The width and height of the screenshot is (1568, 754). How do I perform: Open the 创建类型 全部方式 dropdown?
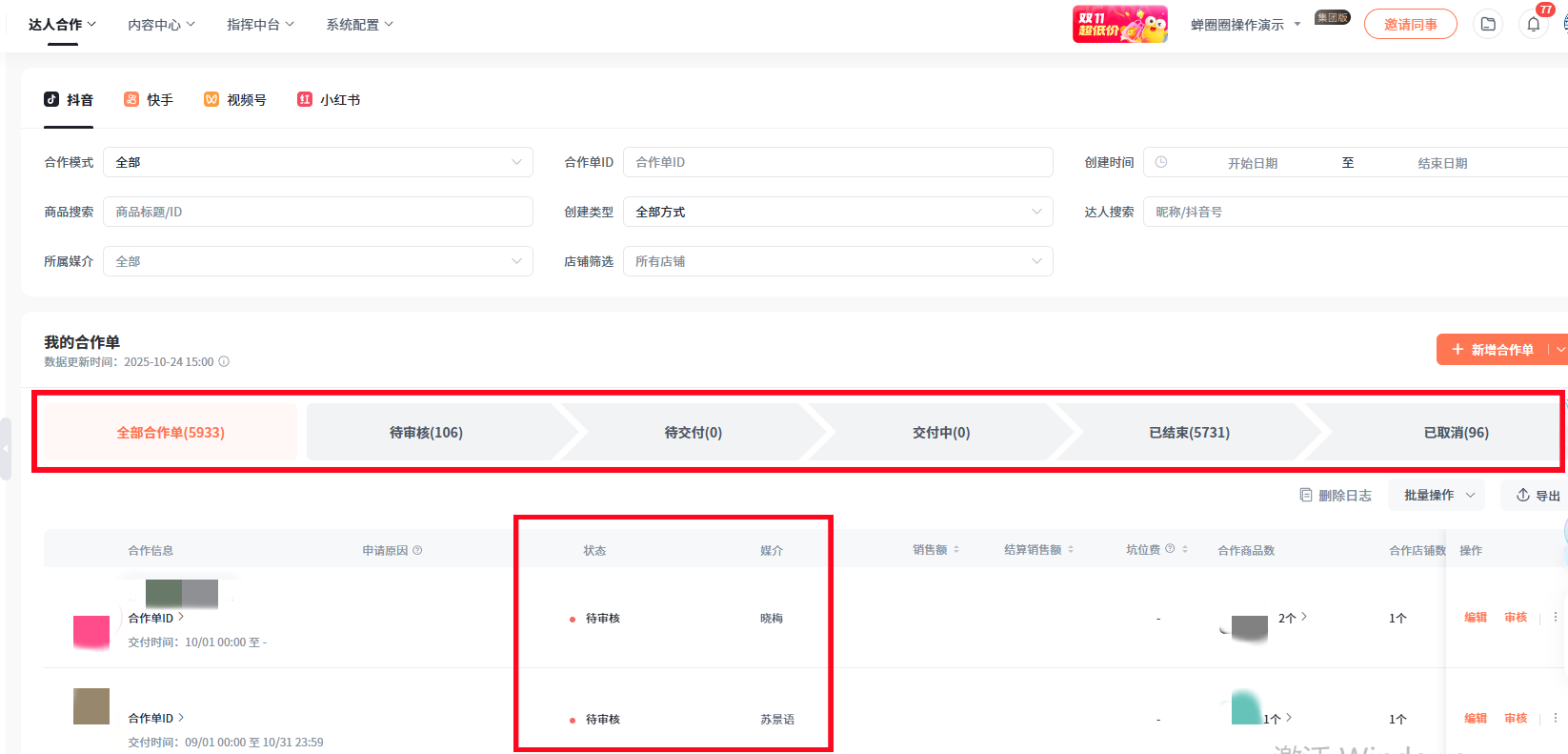click(x=837, y=213)
